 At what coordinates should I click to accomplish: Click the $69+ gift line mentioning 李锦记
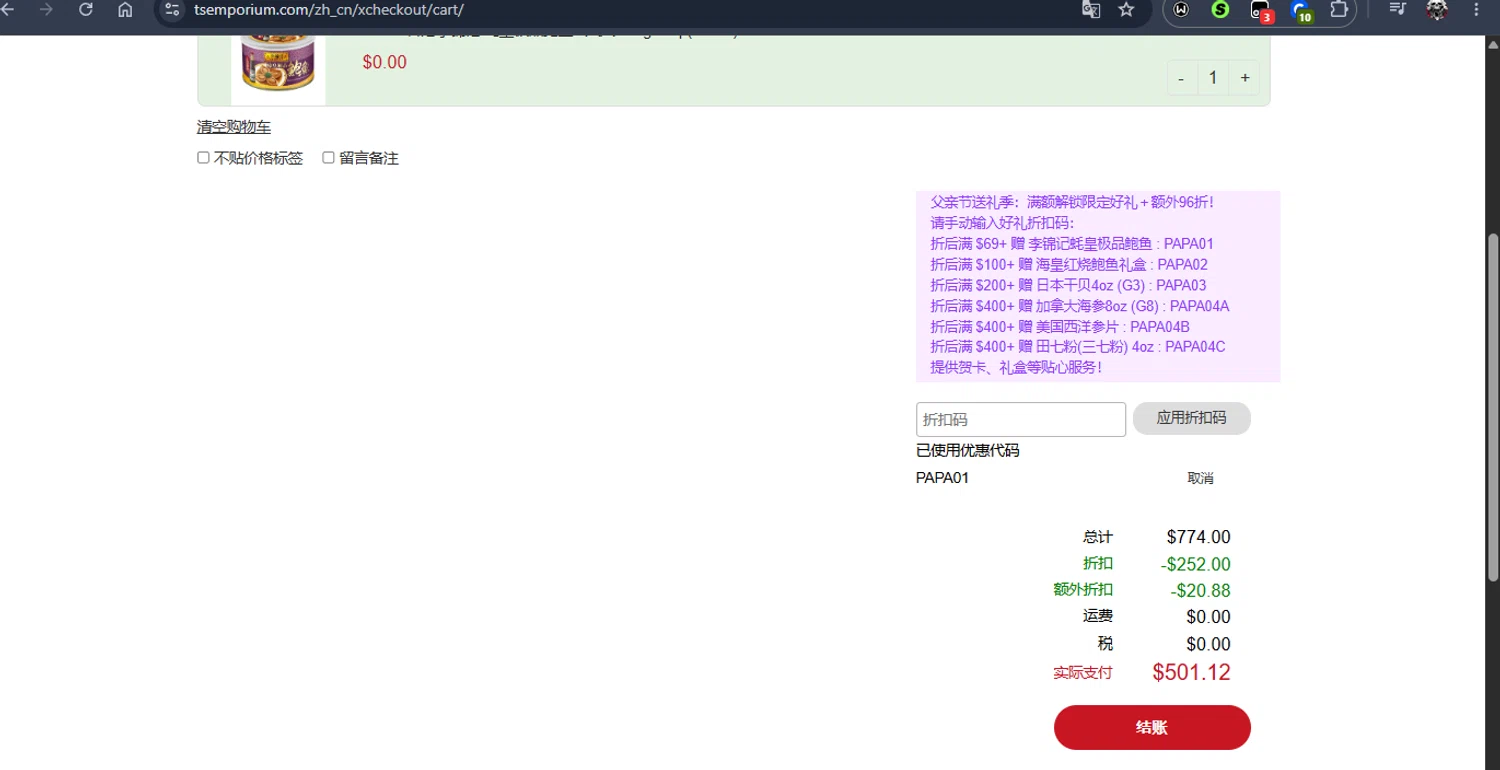pyautogui.click(x=1072, y=244)
